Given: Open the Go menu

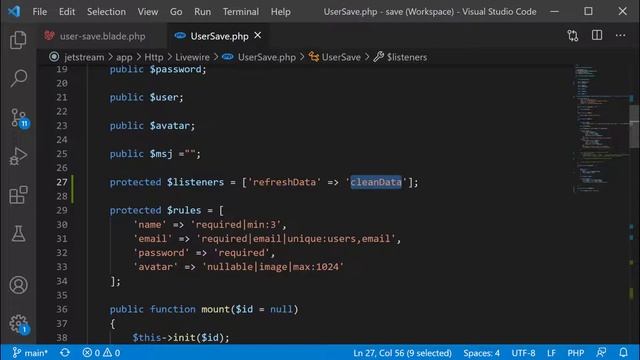Looking at the screenshot, I should pos(176,12).
